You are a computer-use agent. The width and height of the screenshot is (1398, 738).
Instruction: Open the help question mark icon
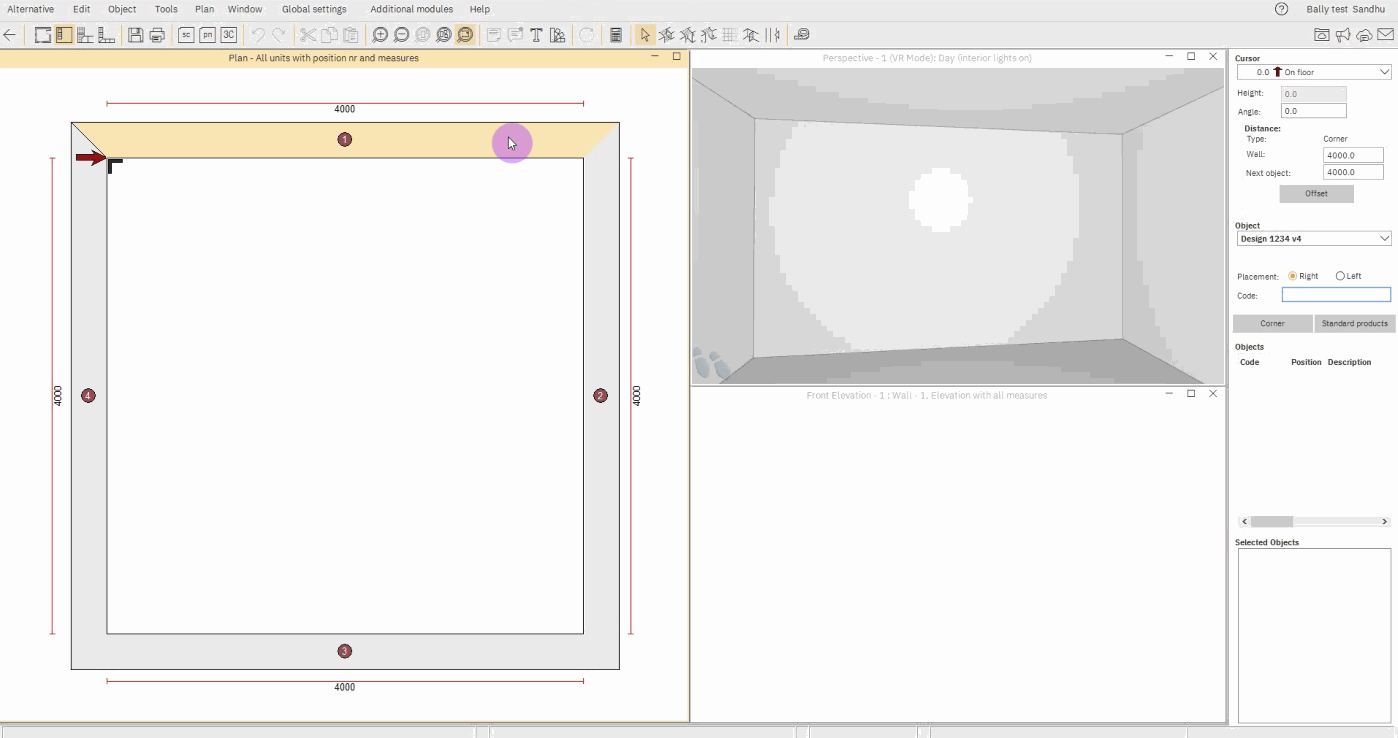click(x=1281, y=9)
